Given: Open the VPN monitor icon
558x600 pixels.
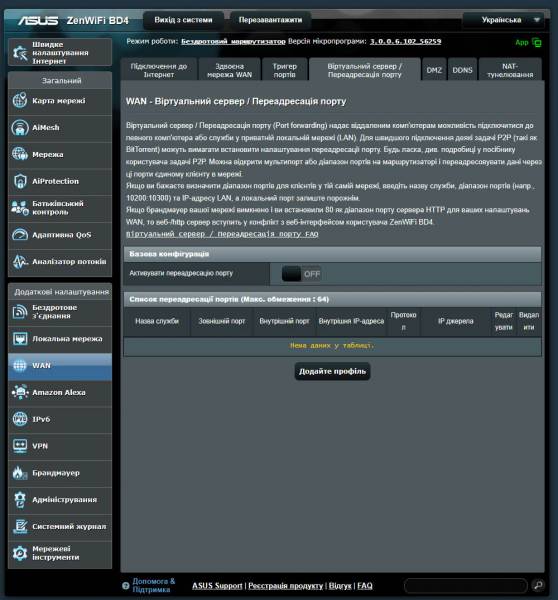Looking at the screenshot, I should [x=20, y=446].
